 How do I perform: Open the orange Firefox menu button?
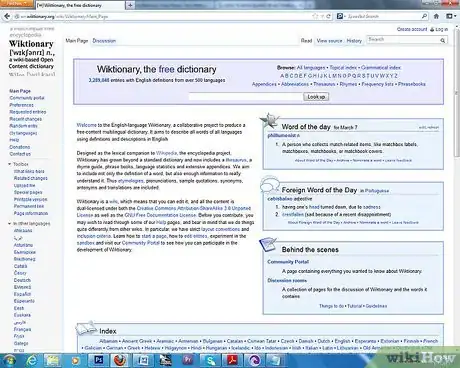pos(17,4)
